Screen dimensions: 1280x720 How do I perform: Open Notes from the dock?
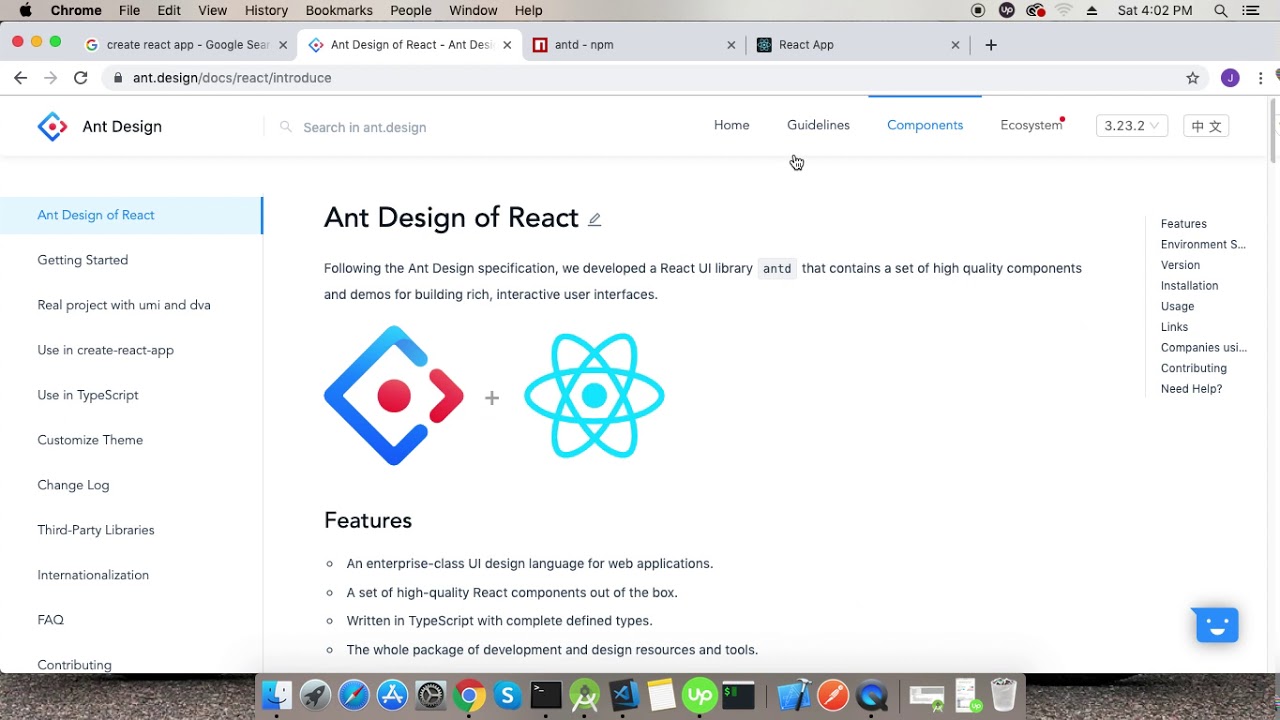661,695
